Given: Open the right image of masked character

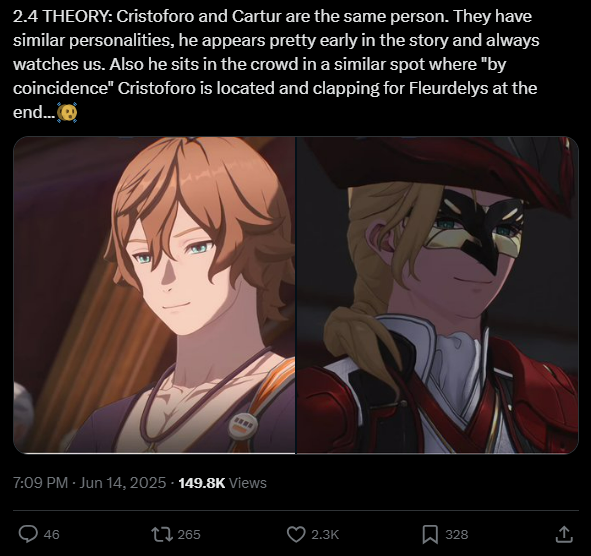Looking at the screenshot, I should [438, 295].
